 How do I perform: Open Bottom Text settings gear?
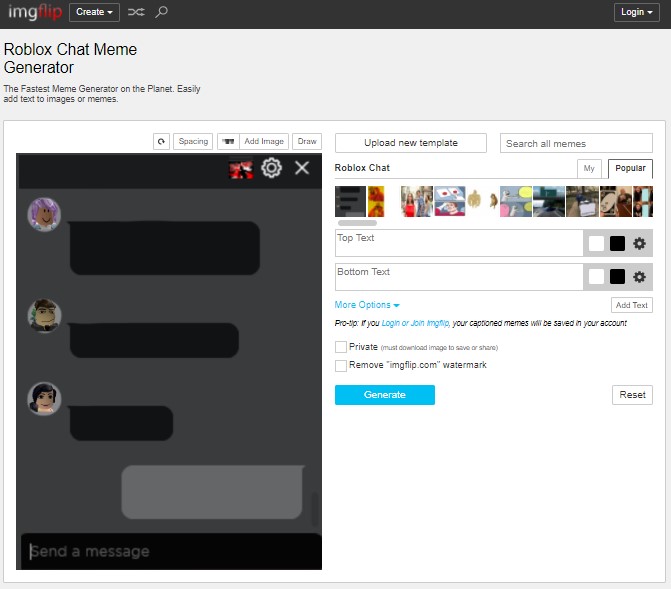(639, 277)
